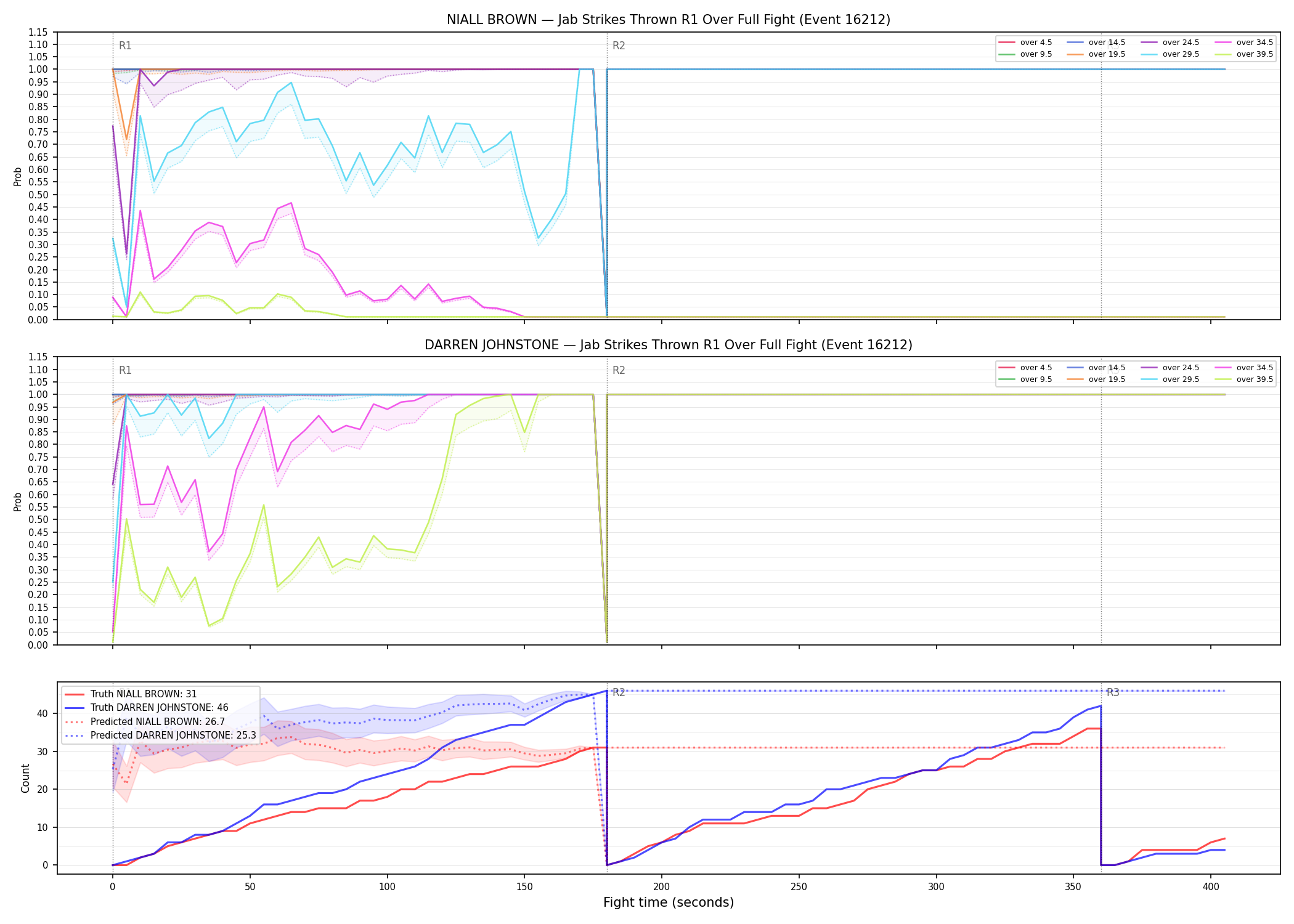Click the x-axis tick label 300

(937, 887)
